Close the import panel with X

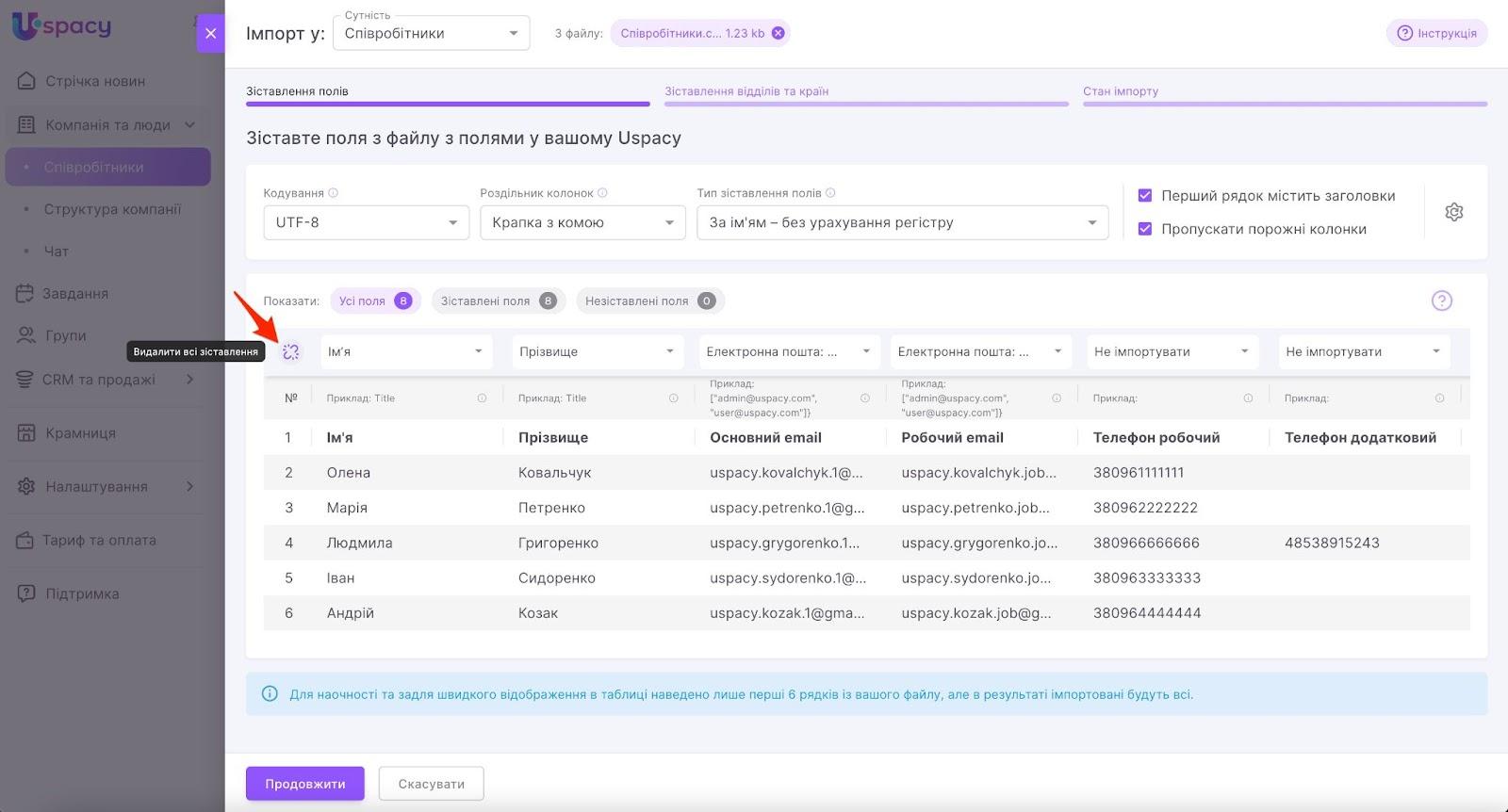click(x=210, y=33)
